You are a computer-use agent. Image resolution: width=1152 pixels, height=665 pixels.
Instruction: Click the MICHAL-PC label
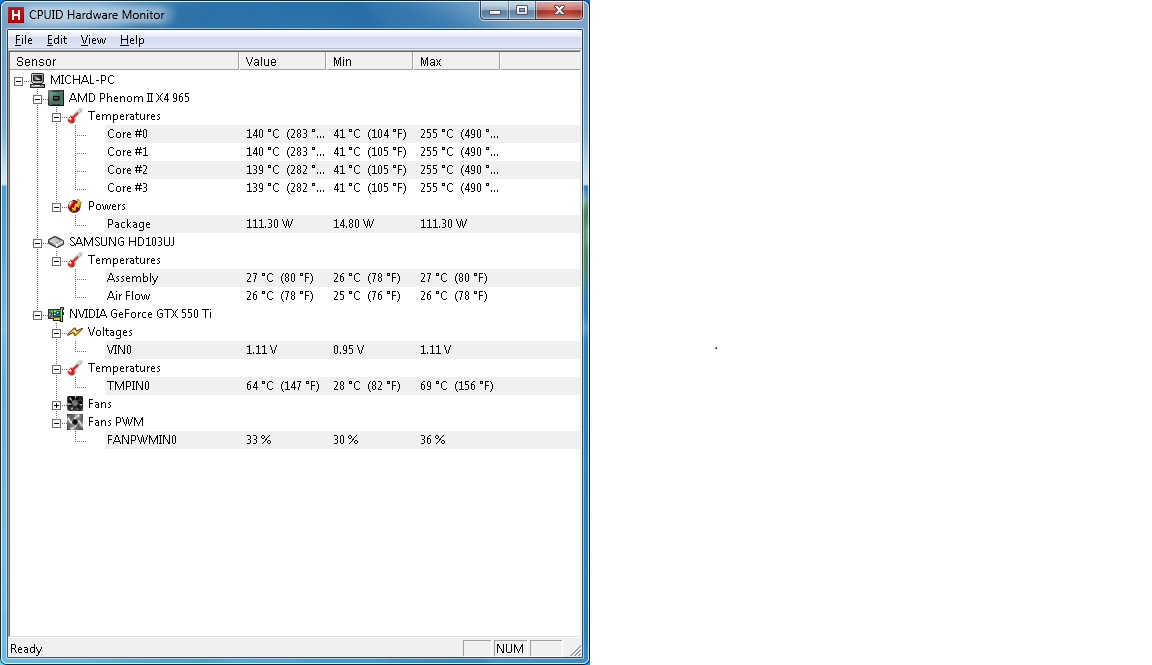(82, 80)
